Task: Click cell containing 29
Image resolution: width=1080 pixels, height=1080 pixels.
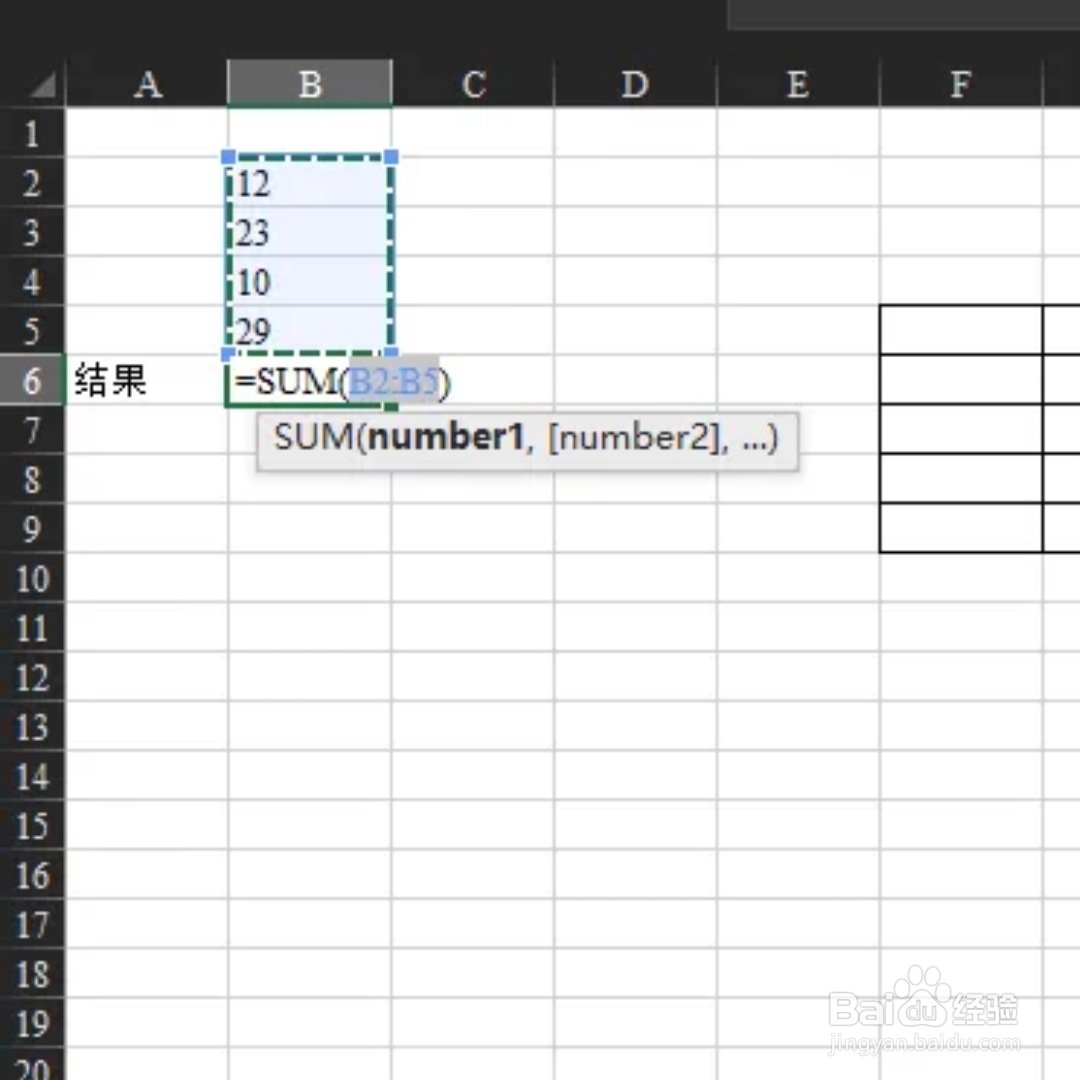Action: coord(309,331)
